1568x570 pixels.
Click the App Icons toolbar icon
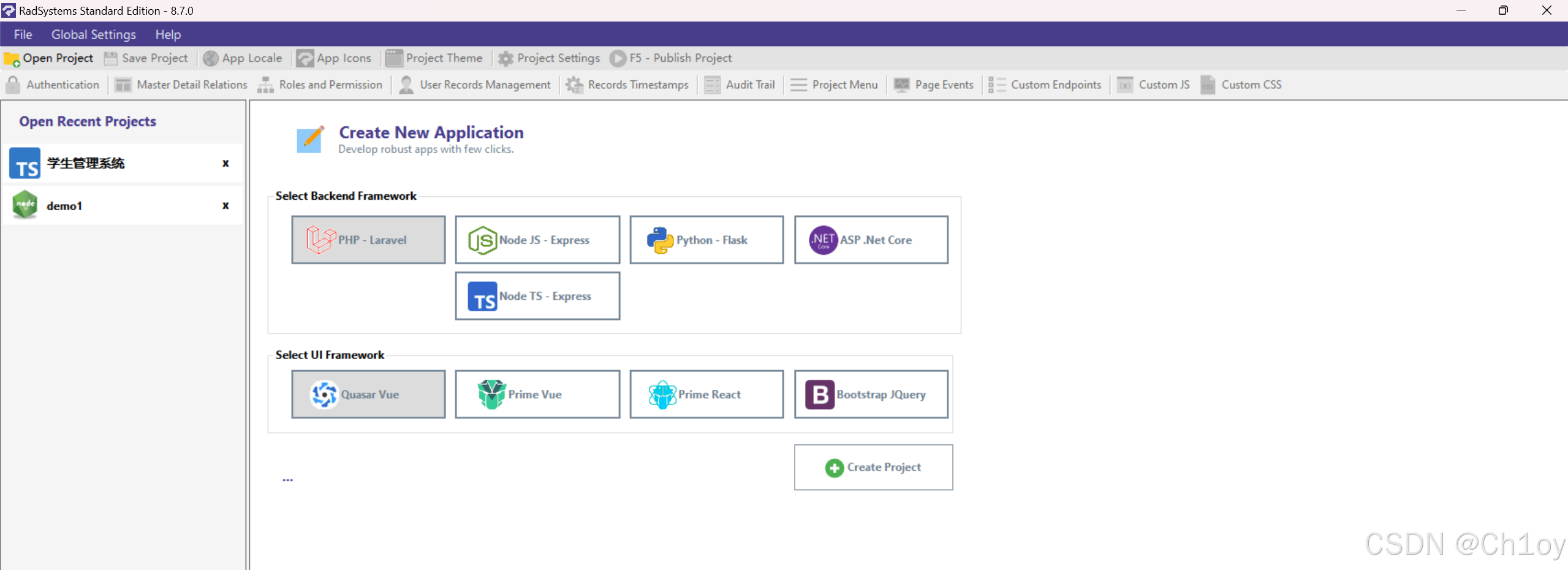(305, 58)
